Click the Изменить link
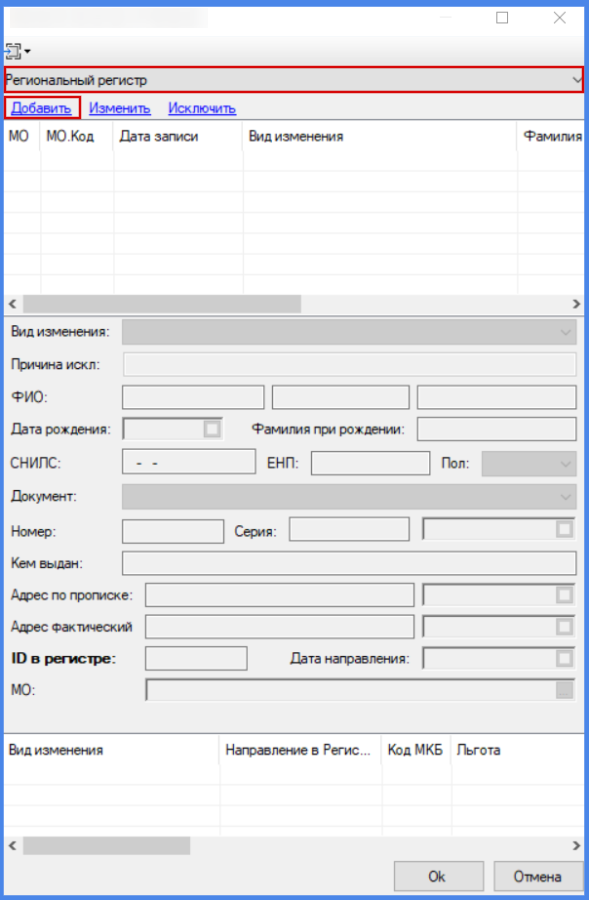 coord(119,108)
